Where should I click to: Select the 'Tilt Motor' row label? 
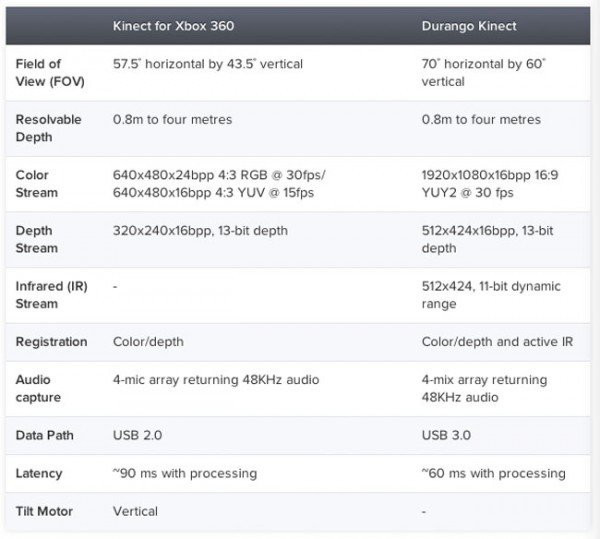click(44, 511)
